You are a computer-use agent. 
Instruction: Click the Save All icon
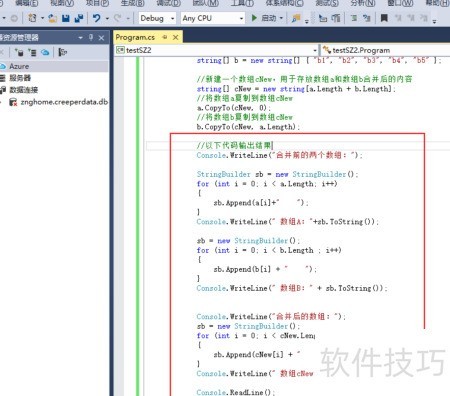(79, 18)
